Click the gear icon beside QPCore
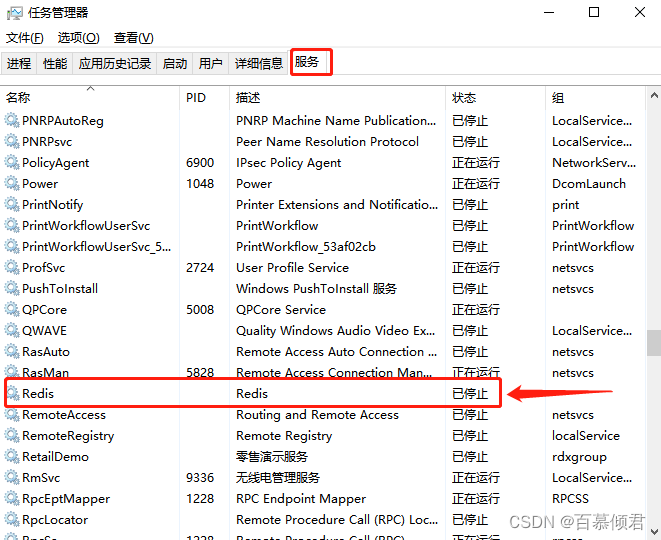Viewport: 661px width, 540px height. pos(12,310)
